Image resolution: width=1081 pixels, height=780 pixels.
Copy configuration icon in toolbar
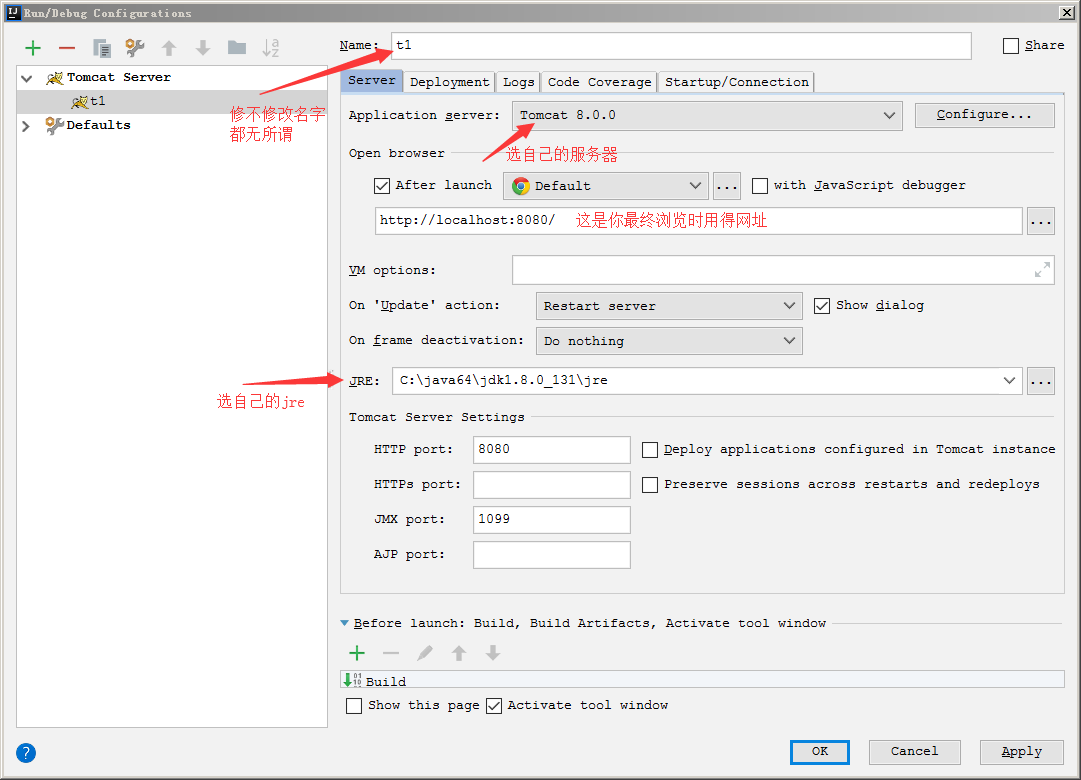(101, 48)
